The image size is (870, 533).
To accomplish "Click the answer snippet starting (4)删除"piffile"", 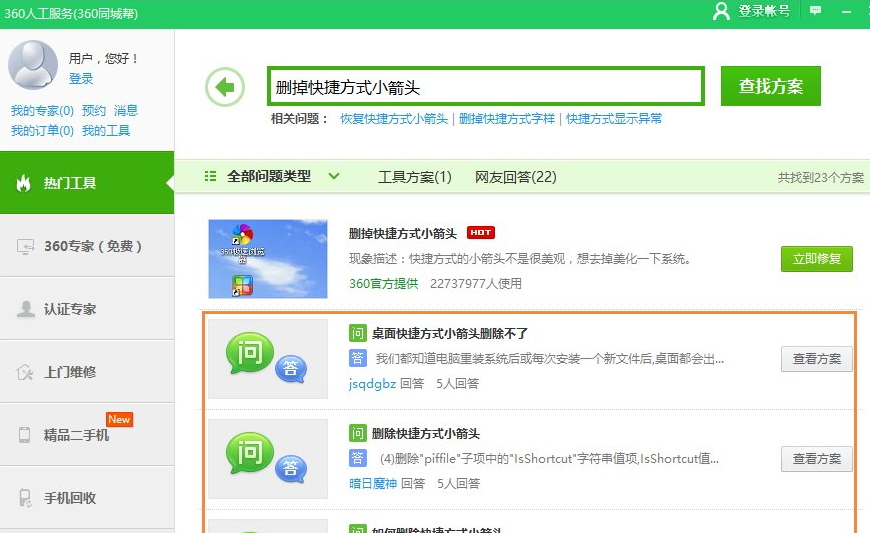I will coord(549,459).
